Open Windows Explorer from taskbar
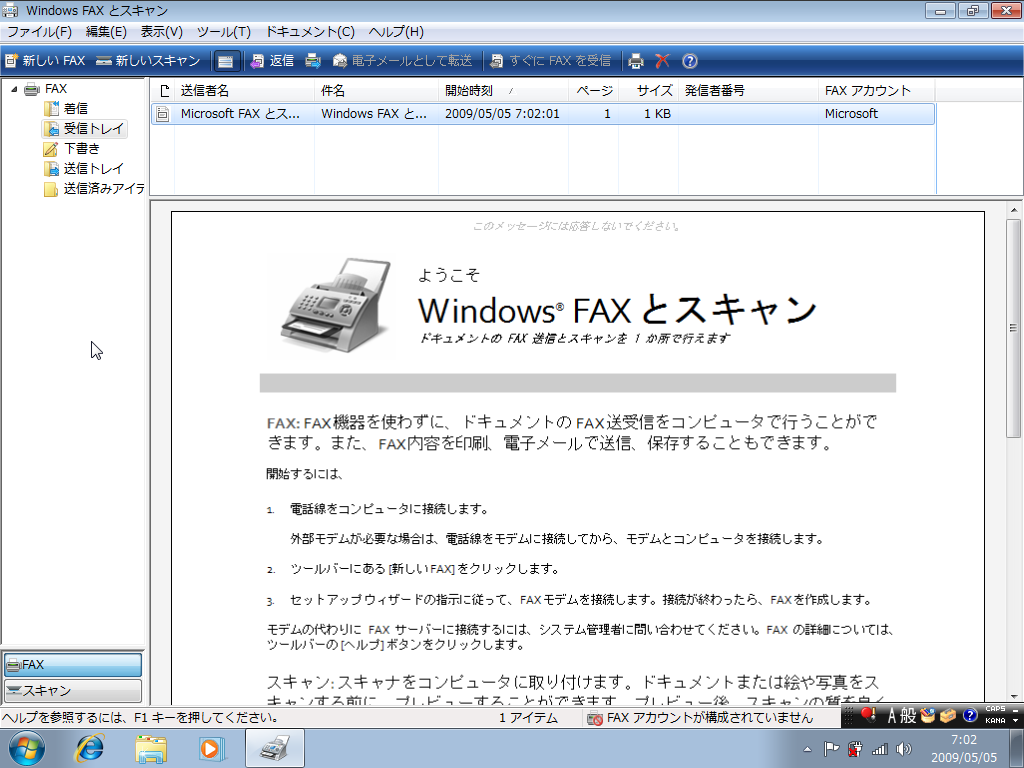1024x768 pixels. tap(151, 748)
